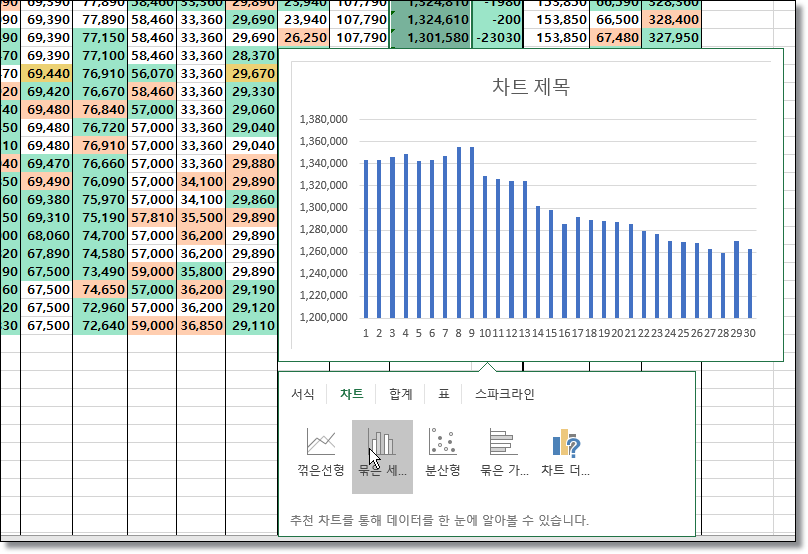Select cell with value 328,400
The image size is (808, 554).
671,20
